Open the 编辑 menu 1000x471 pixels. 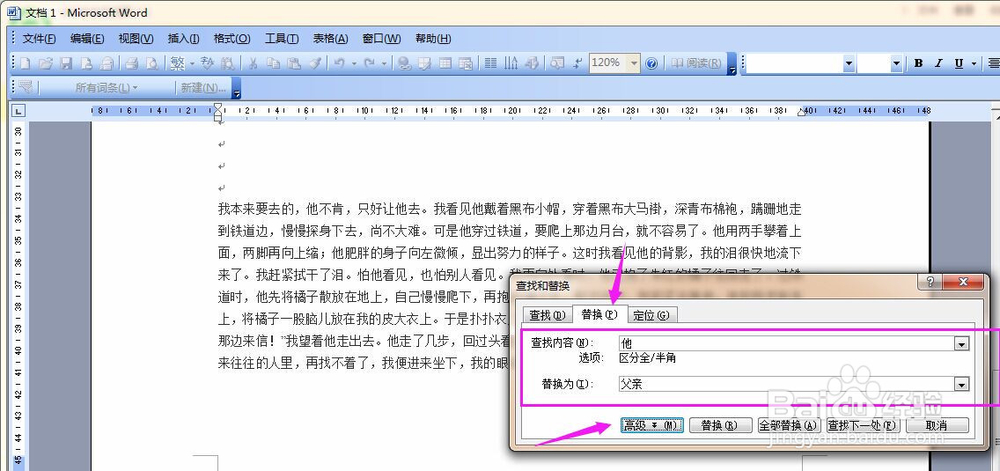point(87,38)
